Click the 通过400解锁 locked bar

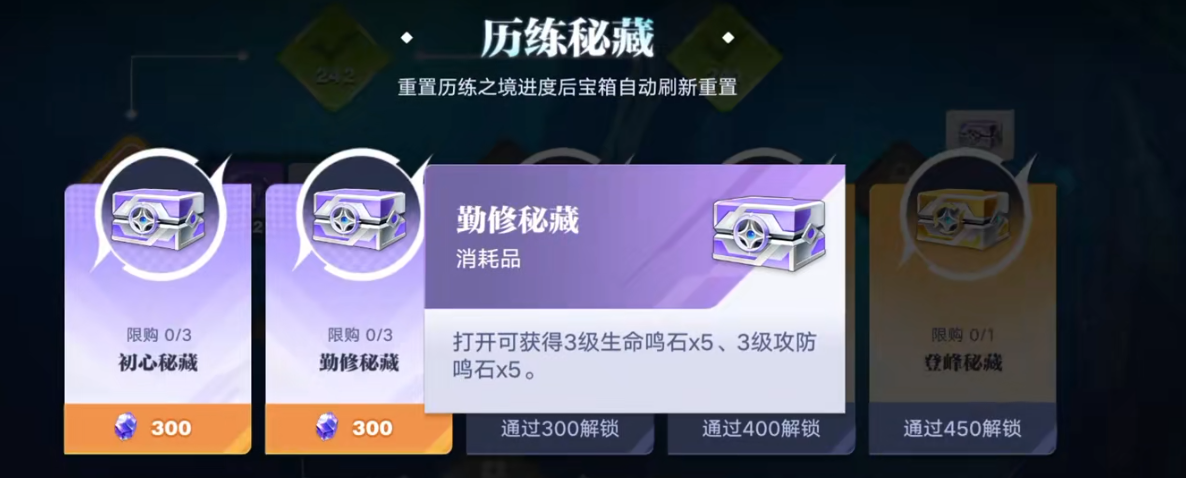coord(761,429)
